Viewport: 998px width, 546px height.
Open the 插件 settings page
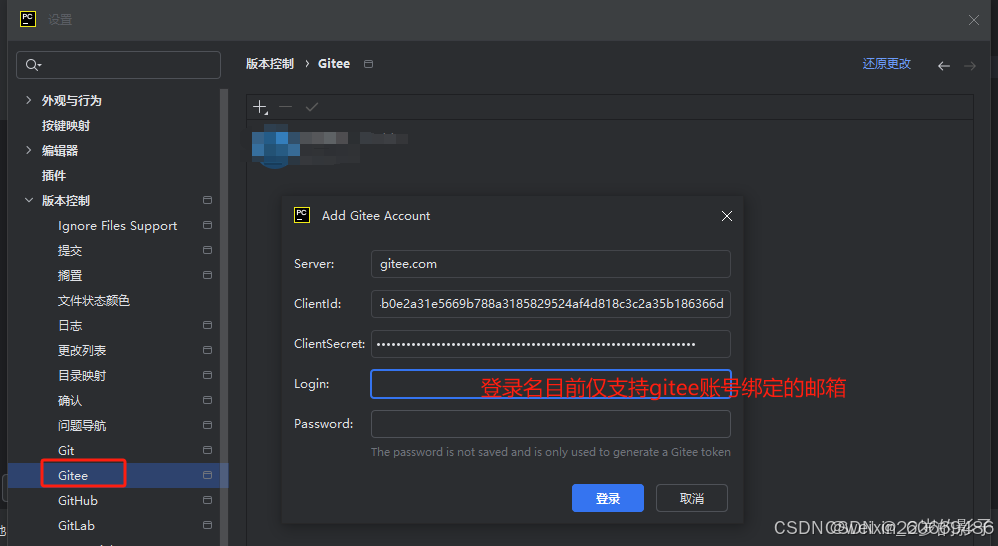53,176
